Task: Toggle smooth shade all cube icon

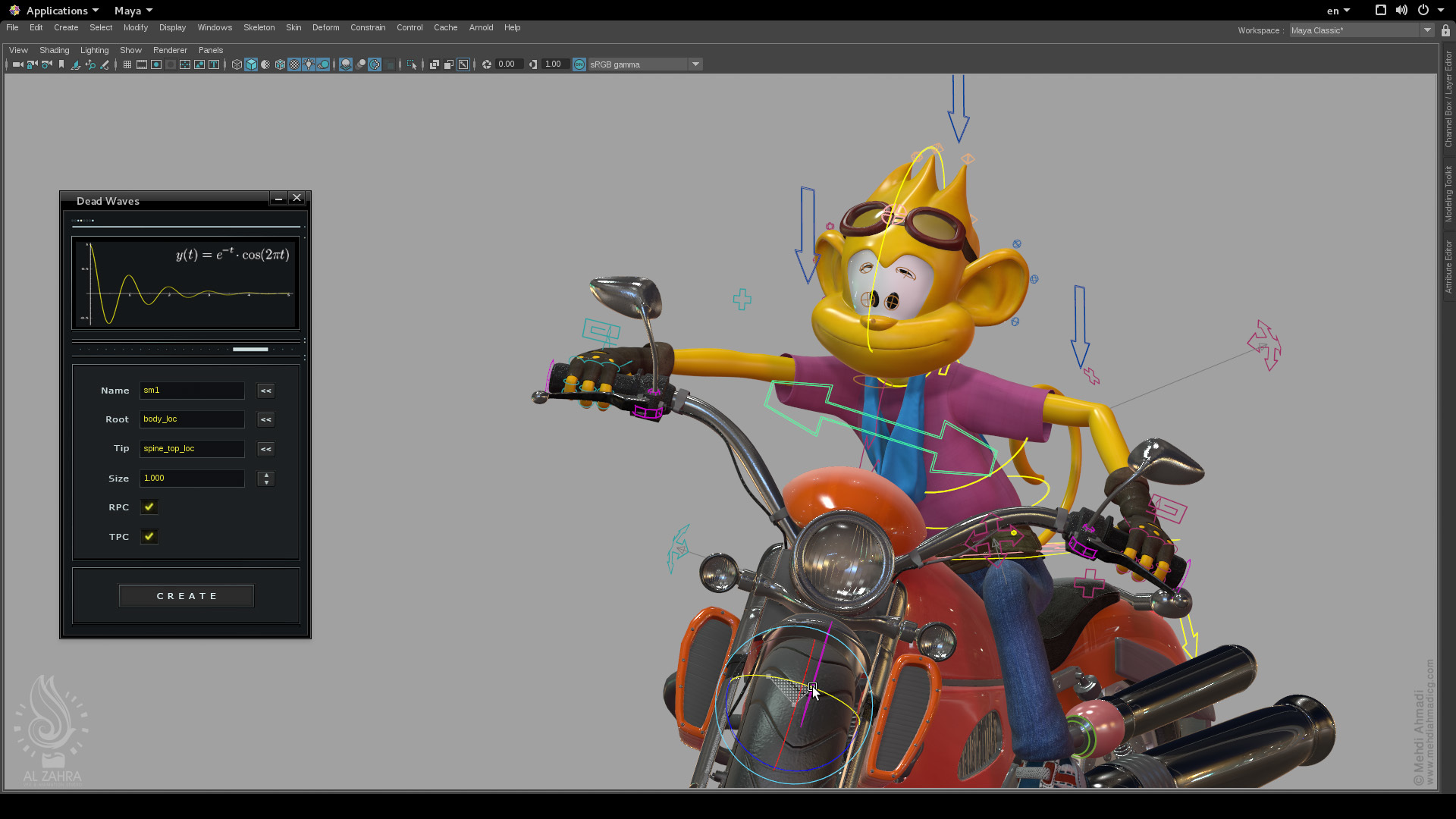Action: click(x=251, y=64)
